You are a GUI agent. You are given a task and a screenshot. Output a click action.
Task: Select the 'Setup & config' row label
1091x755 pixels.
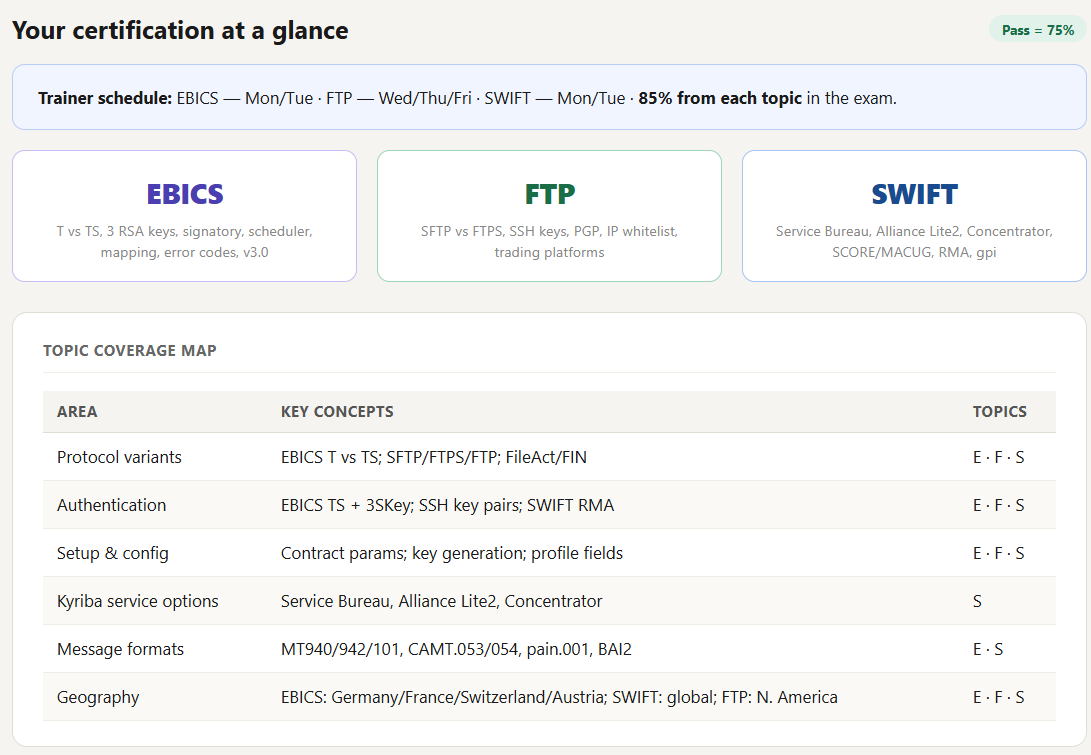[113, 553]
